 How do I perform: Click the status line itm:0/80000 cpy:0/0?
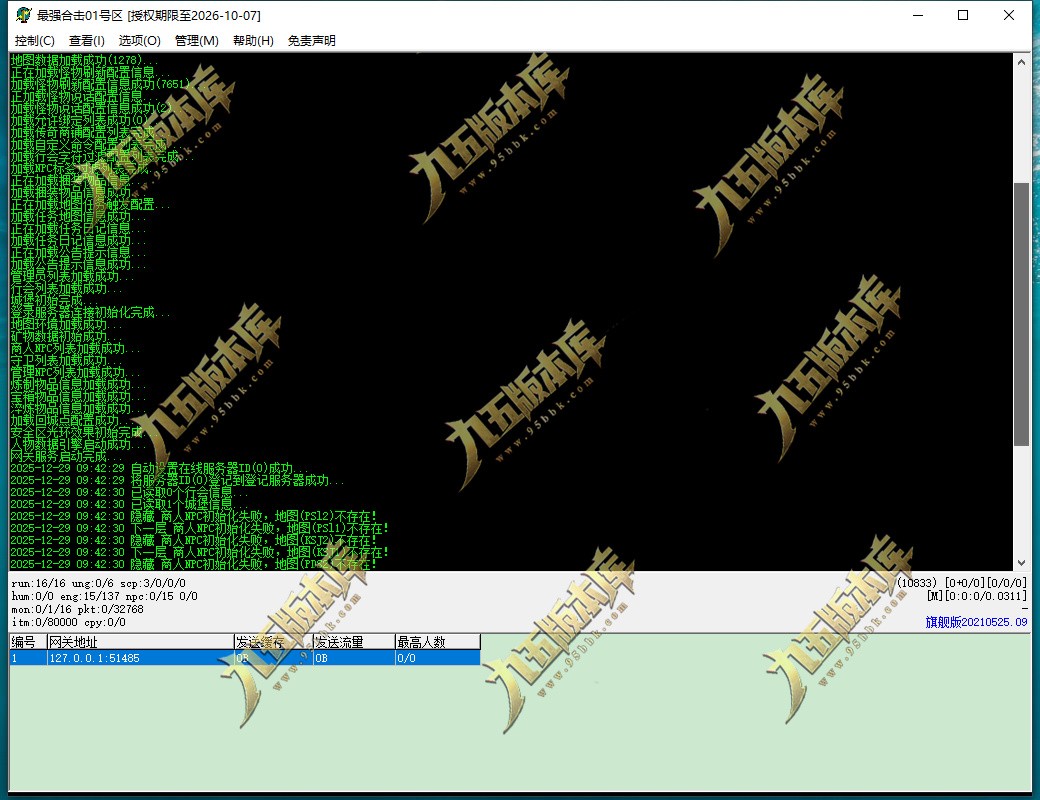pos(68,622)
